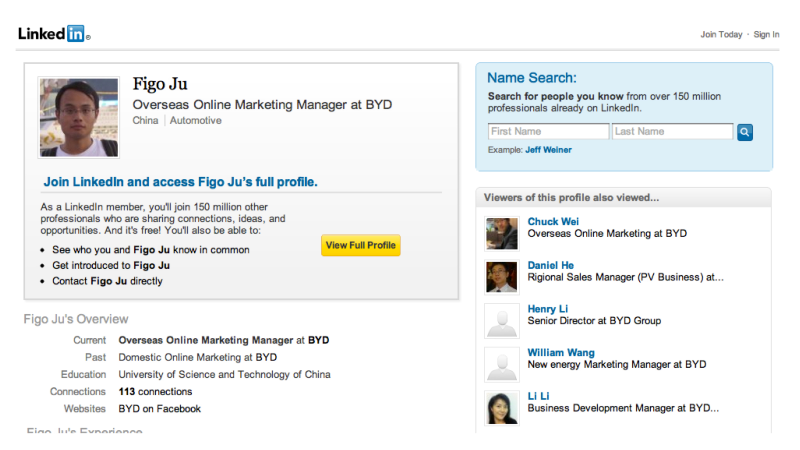Screen dimensions: 800x450
Task: Open Figo Ju's profile photo
Action: (x=79, y=117)
